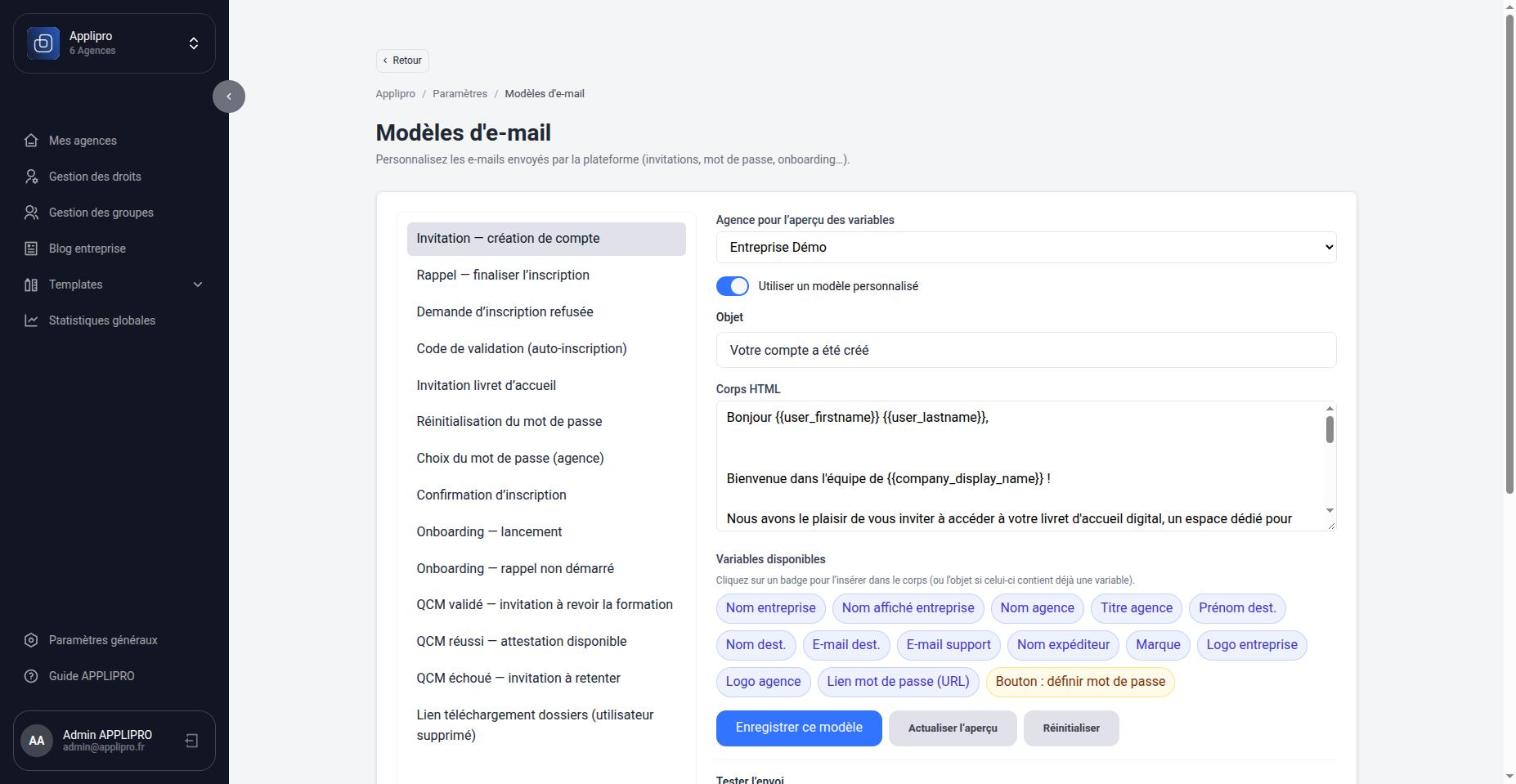This screenshot has height=784, width=1516.
Task: Click the Réinitialiser button
Action: [1071, 728]
